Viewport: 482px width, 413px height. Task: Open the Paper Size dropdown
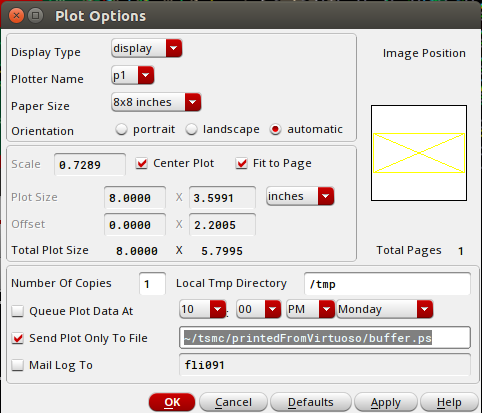[x=156, y=102]
